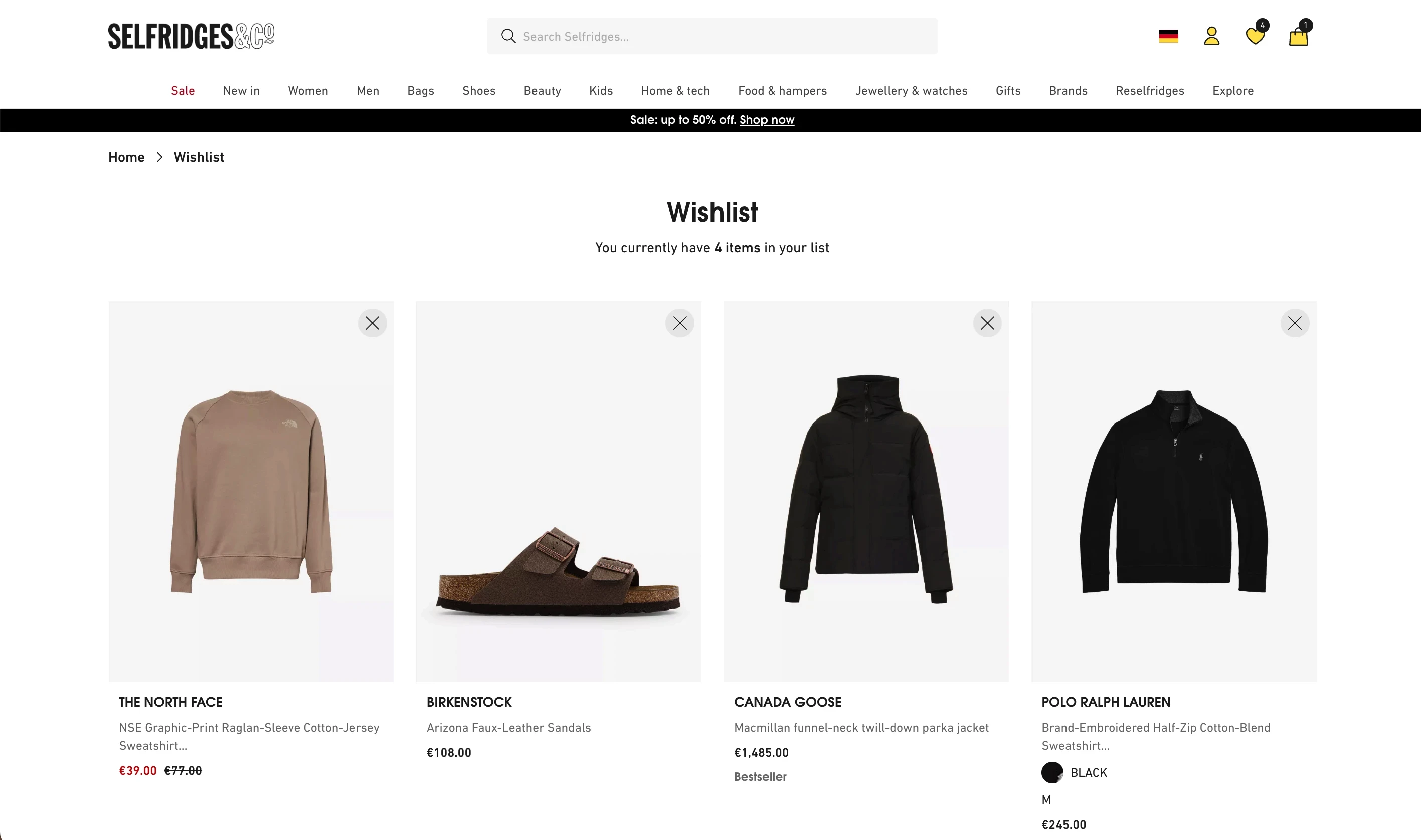Open Macmillan funnel-neck parka jacket title
1421x840 pixels.
(x=861, y=728)
